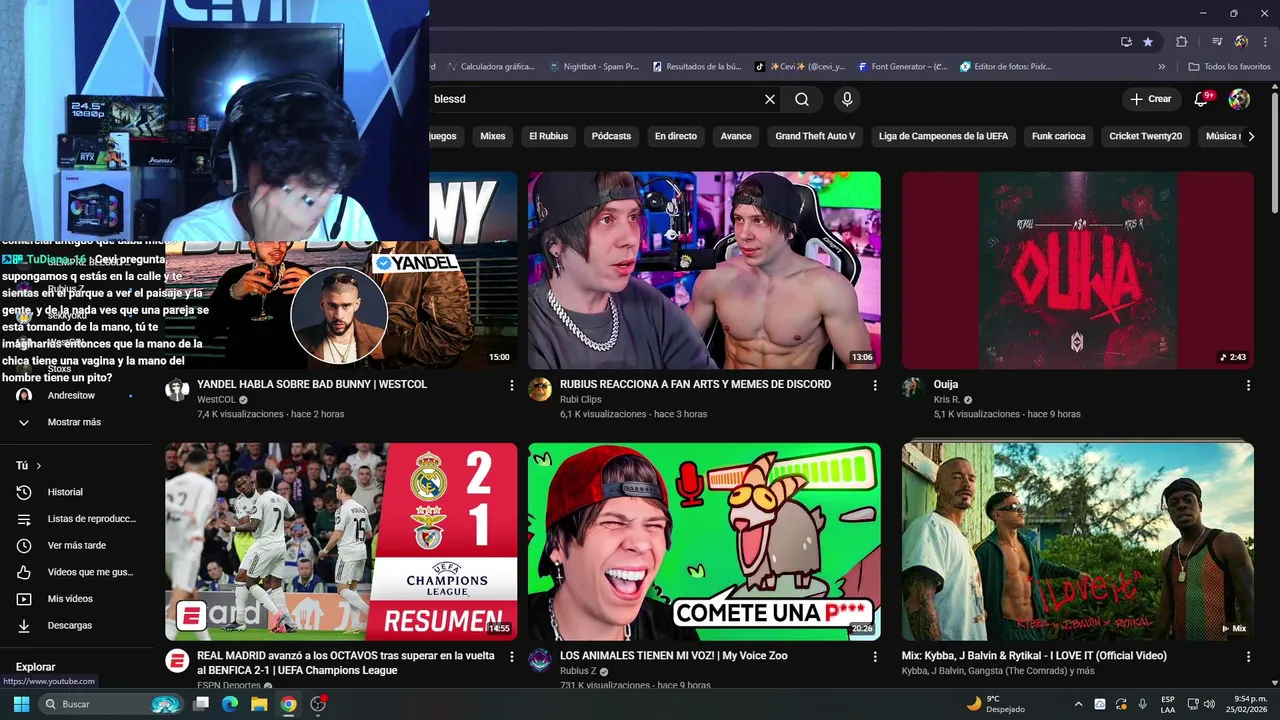
Task: Open Calculadora gráfica bookmark
Action: [490, 67]
